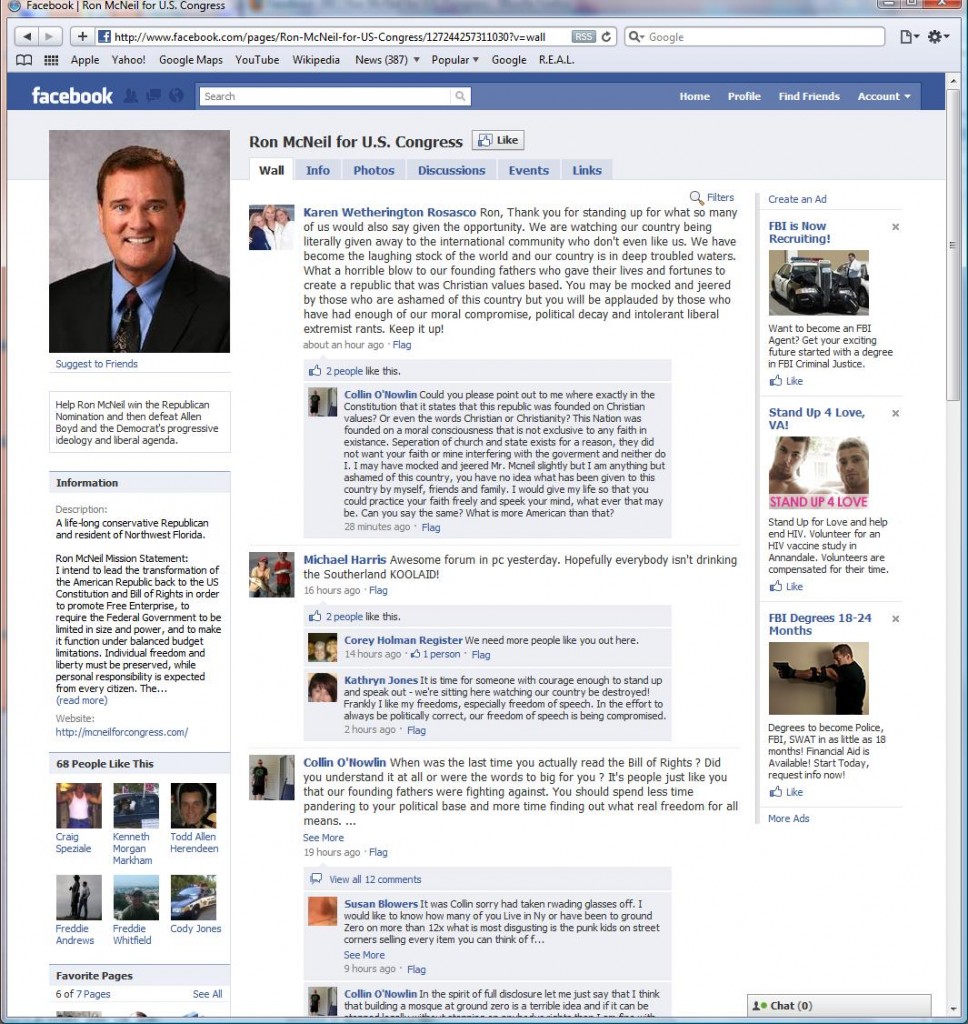Click the Facebook friend requests icon
This screenshot has height=1024, width=968.
point(130,96)
